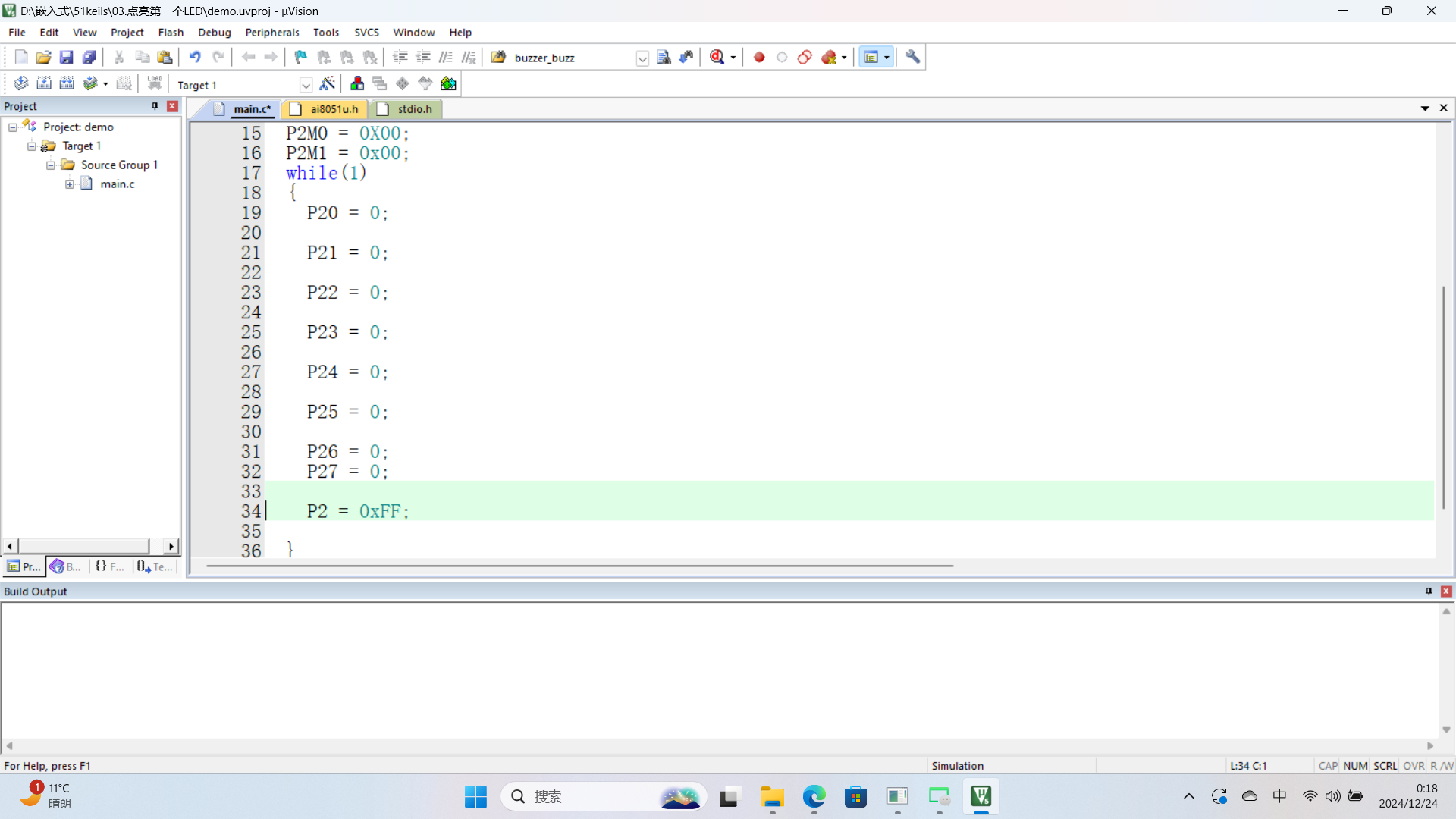1456x819 pixels.
Task: Click the buzzer_buzz find text field
Action: click(x=573, y=58)
